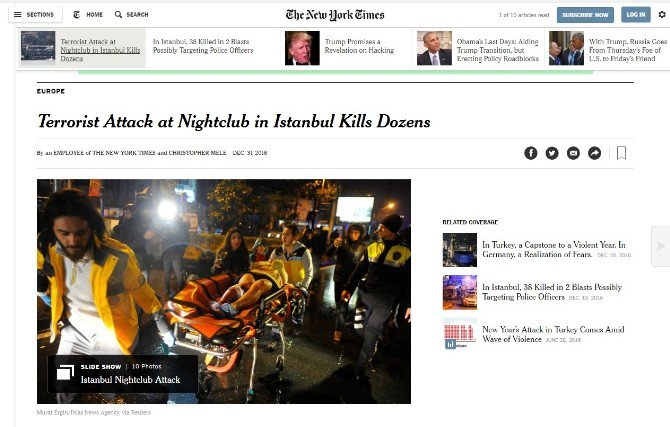Image resolution: width=670 pixels, height=427 pixels.
Task: Click the Subscribe Now button
Action: (585, 15)
